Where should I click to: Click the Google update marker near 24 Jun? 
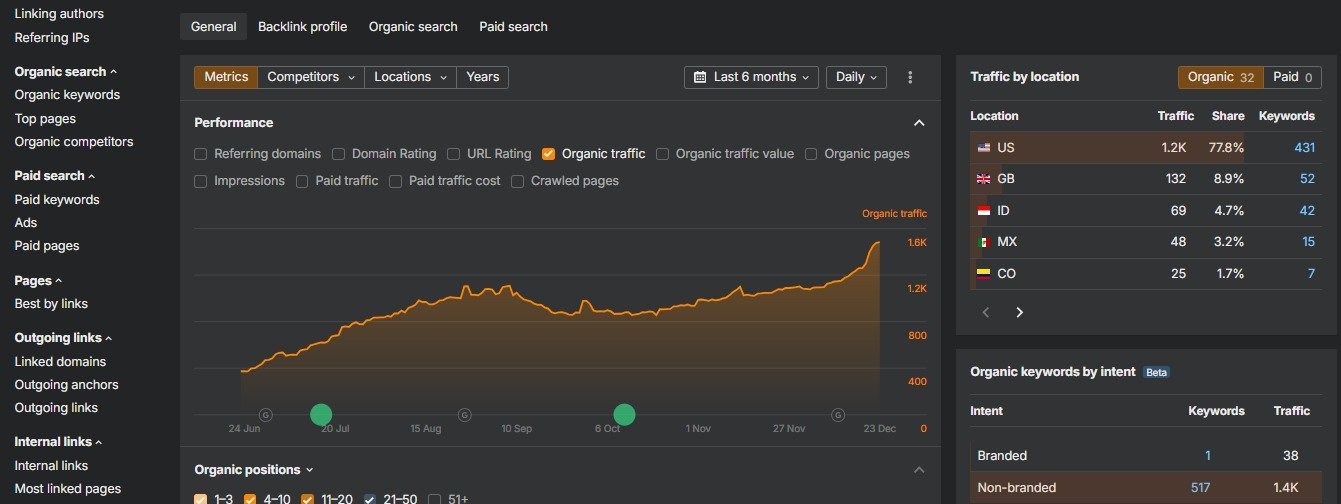[266, 414]
